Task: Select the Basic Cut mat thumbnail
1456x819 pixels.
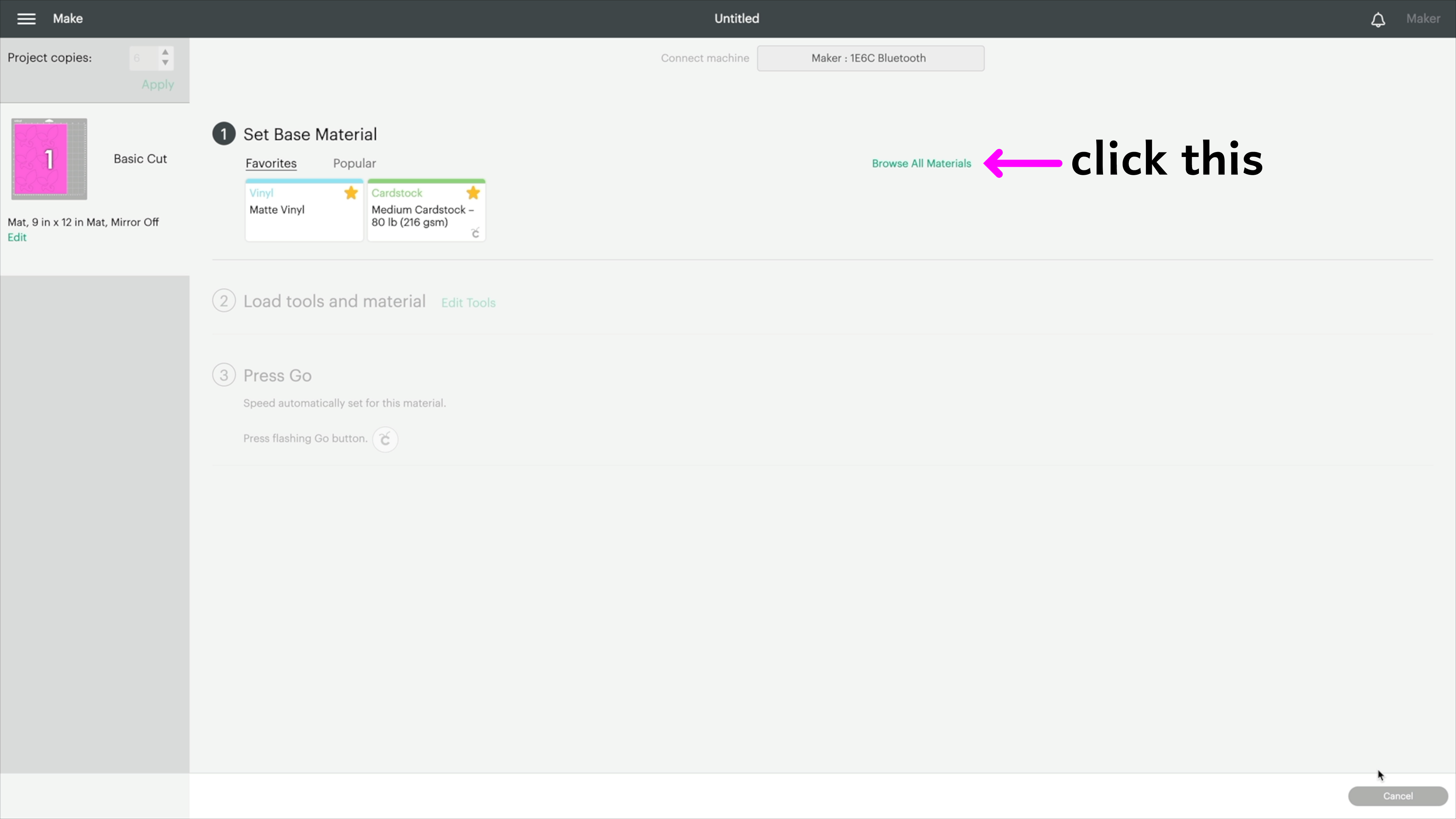Action: click(49, 159)
